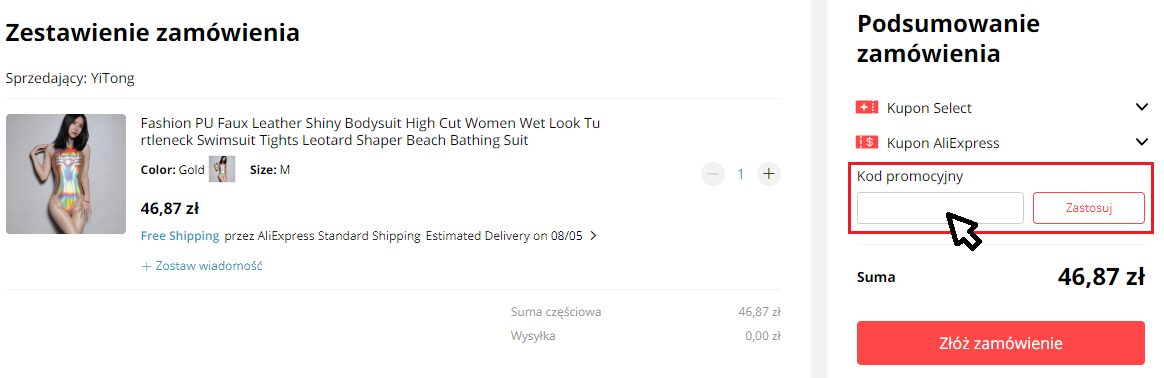This screenshot has width=1164, height=378.
Task: Expand the Kupon Select dropdown chevron
Action: 1142,108
